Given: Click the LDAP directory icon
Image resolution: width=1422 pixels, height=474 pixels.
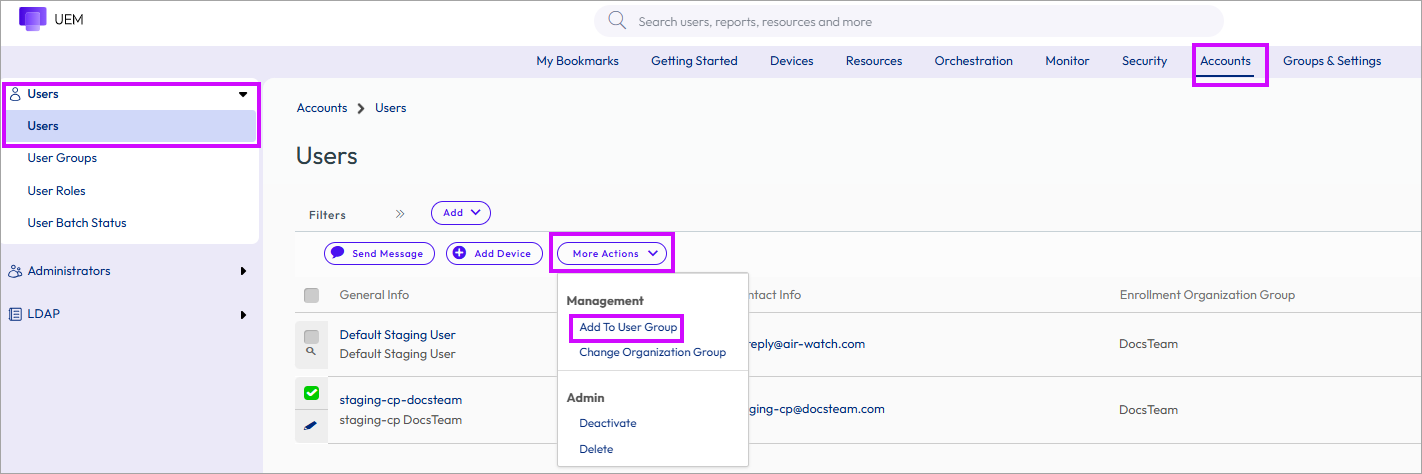Looking at the screenshot, I should tap(15, 314).
